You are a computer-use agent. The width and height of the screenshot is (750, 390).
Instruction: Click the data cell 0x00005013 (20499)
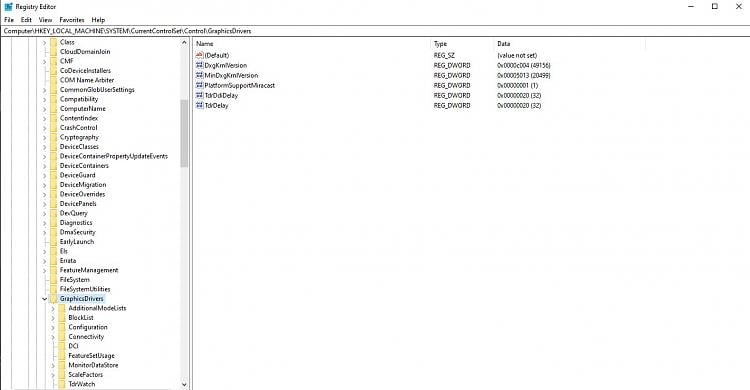(x=524, y=75)
